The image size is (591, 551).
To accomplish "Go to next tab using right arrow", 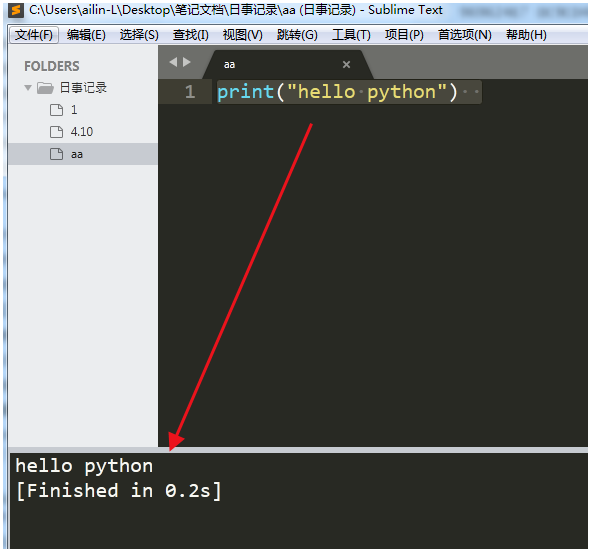I will click(x=187, y=62).
